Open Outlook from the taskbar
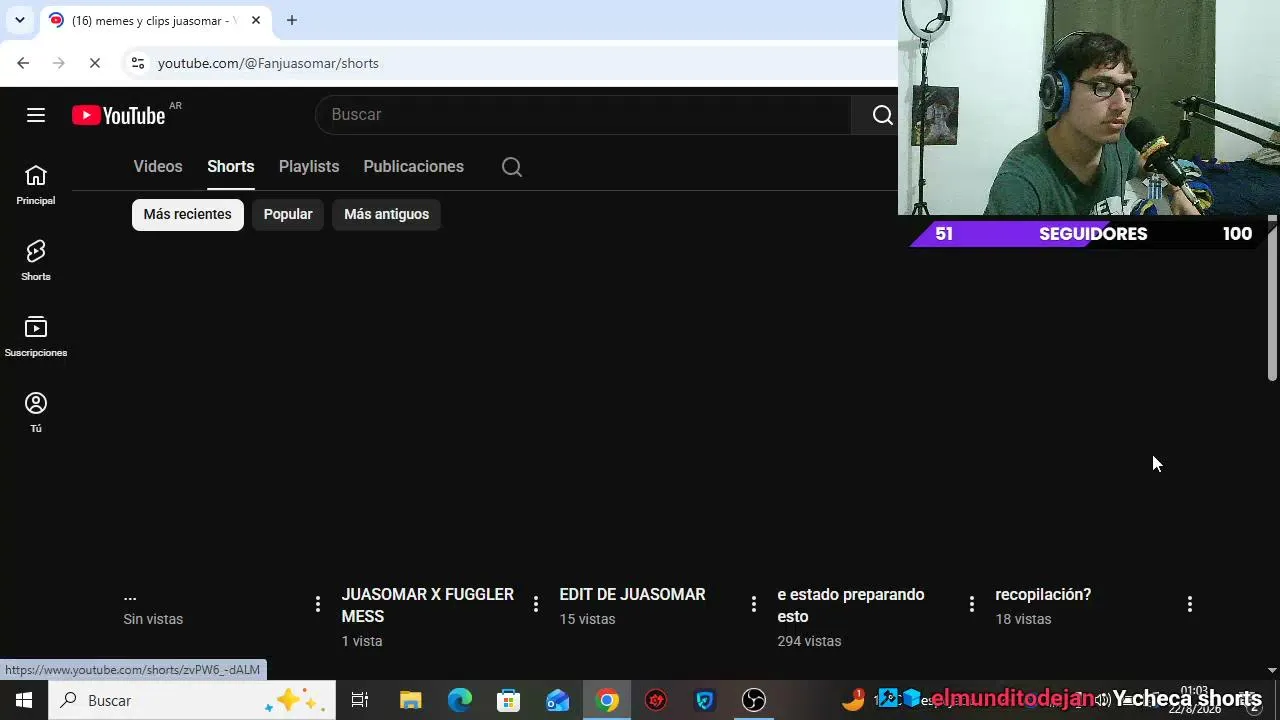Image resolution: width=1280 pixels, height=720 pixels. 557,700
